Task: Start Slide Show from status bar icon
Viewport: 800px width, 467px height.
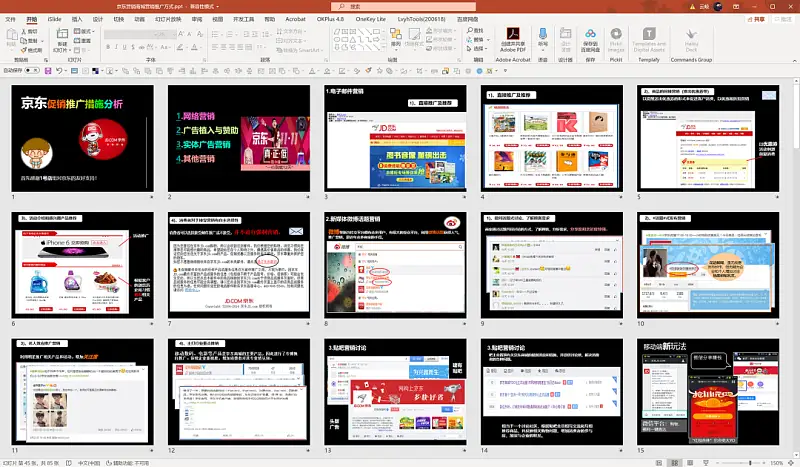Action: pyautogui.click(x=706, y=462)
